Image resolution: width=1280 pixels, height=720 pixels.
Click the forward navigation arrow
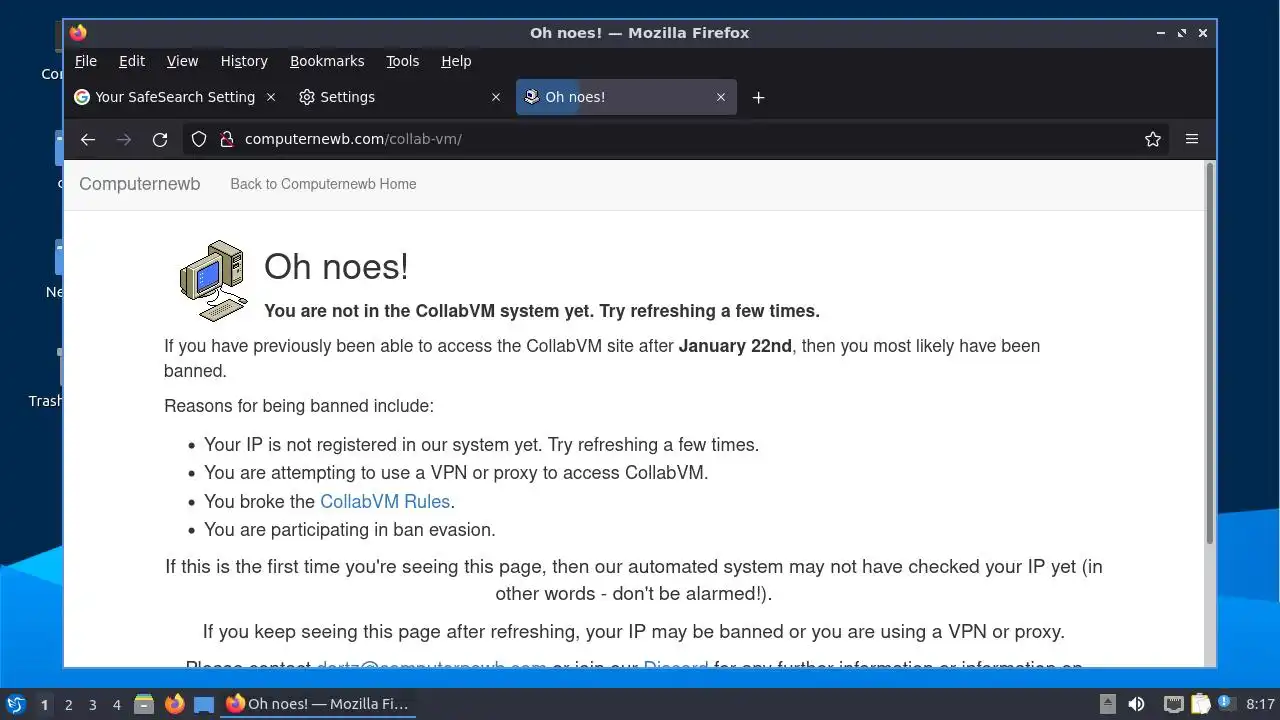[x=124, y=140]
